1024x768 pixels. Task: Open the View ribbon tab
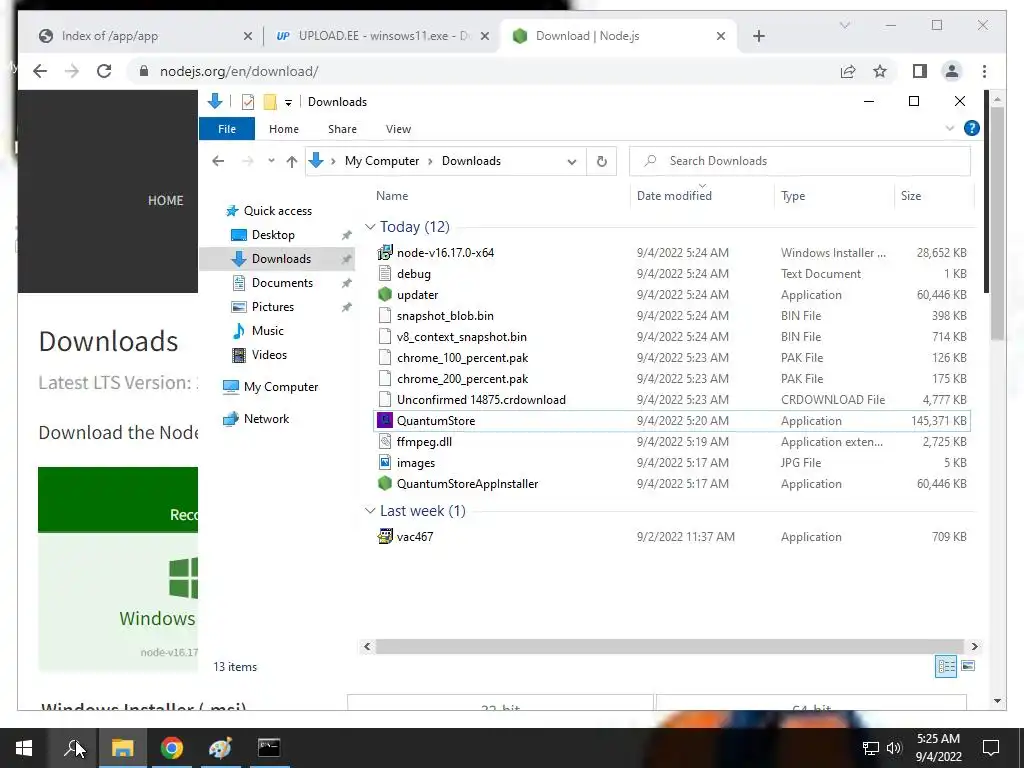point(398,129)
